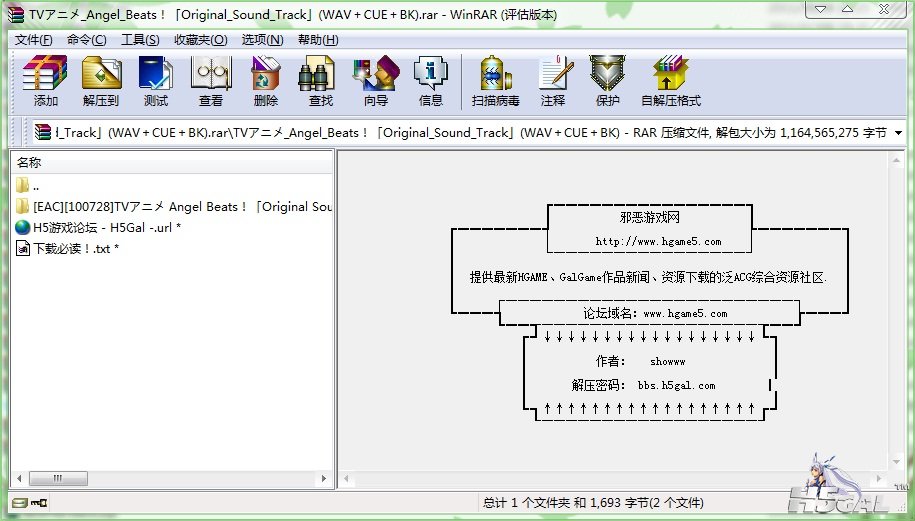
Task: Click the file list horizontal scrollbar thumb
Action: click(x=58, y=478)
